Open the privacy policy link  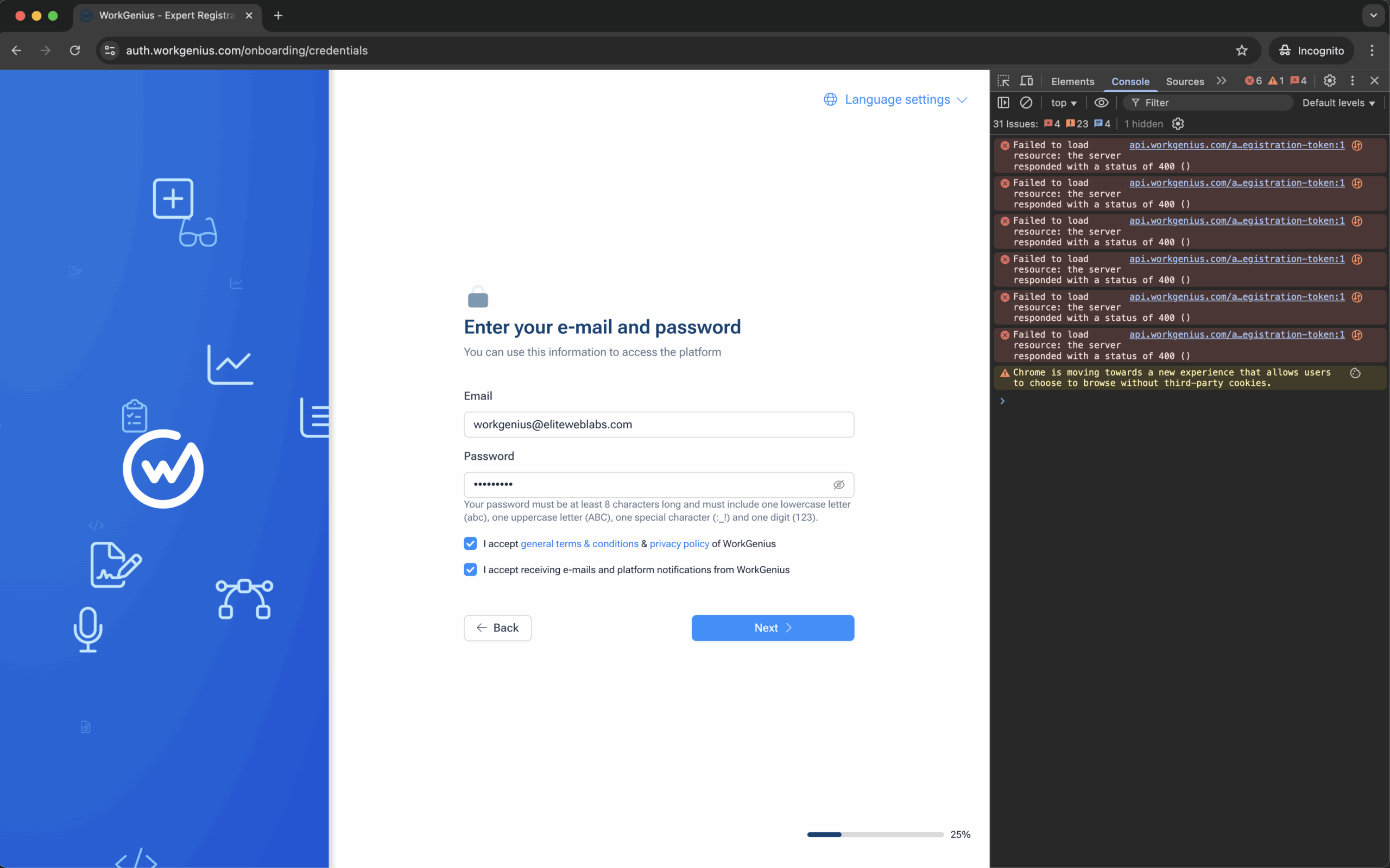pos(679,543)
